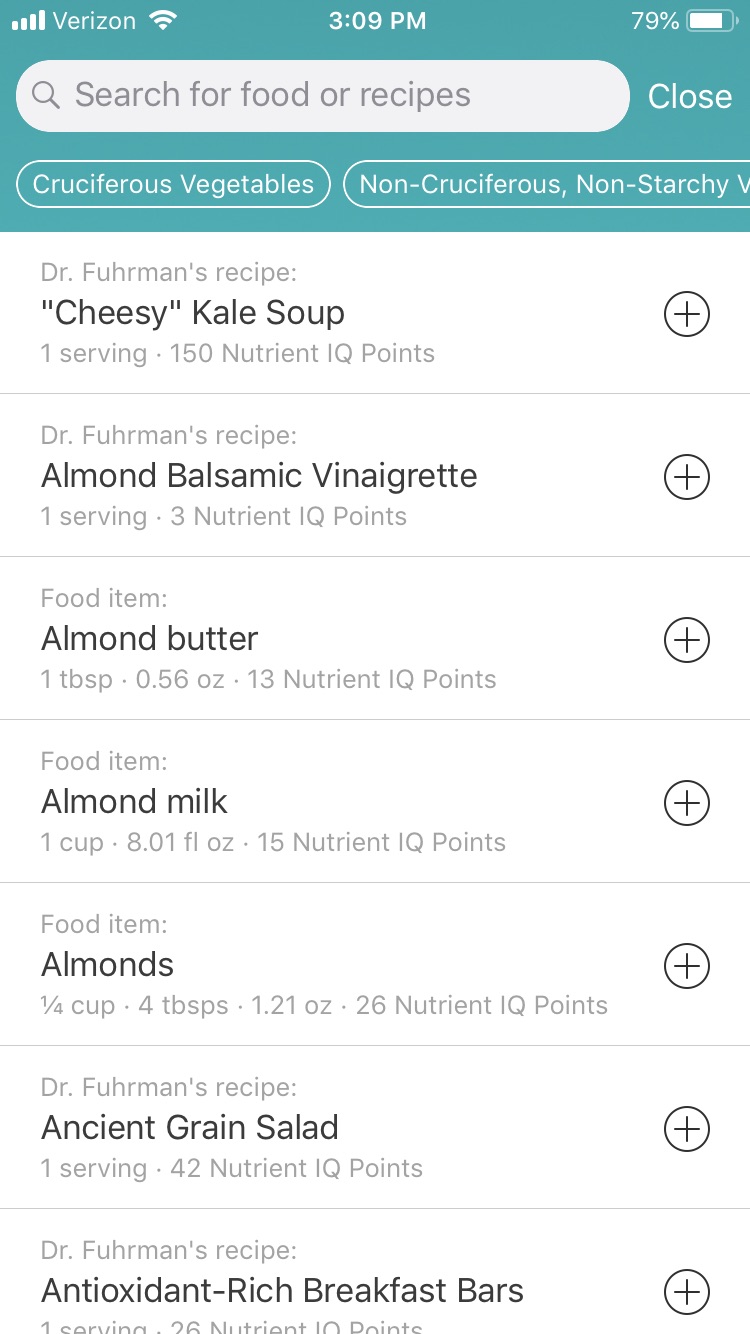Open the Almond Balsamic Vinaigrette recipe title

point(259,476)
